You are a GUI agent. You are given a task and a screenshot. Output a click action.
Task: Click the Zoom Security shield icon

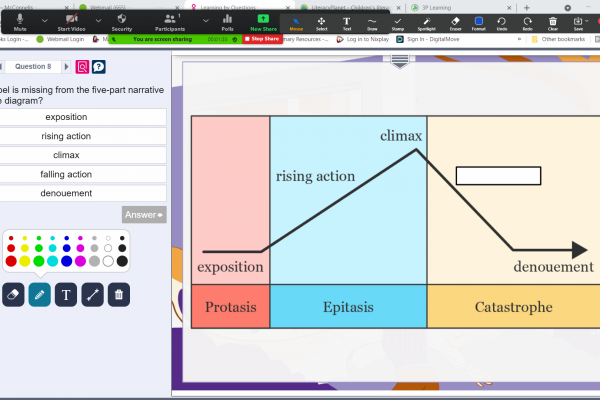pos(121,23)
